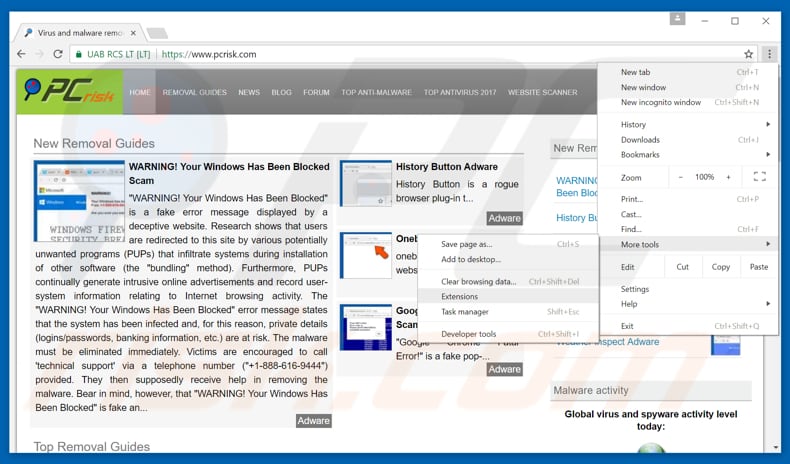Open History Button Adware article title
The width and height of the screenshot is (790, 464).
coord(446,167)
